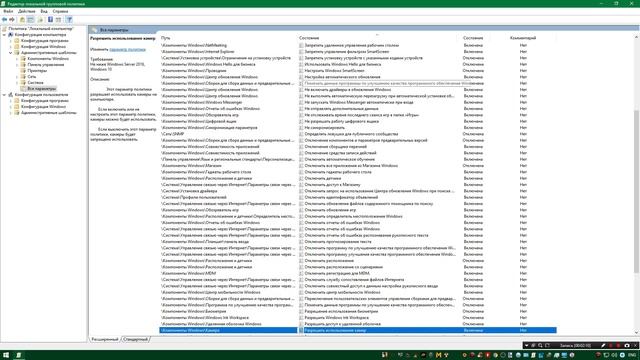This screenshot has height=360, width=640.
Task: Open the recorder bar dropdown arrow
Action: click(527, 346)
